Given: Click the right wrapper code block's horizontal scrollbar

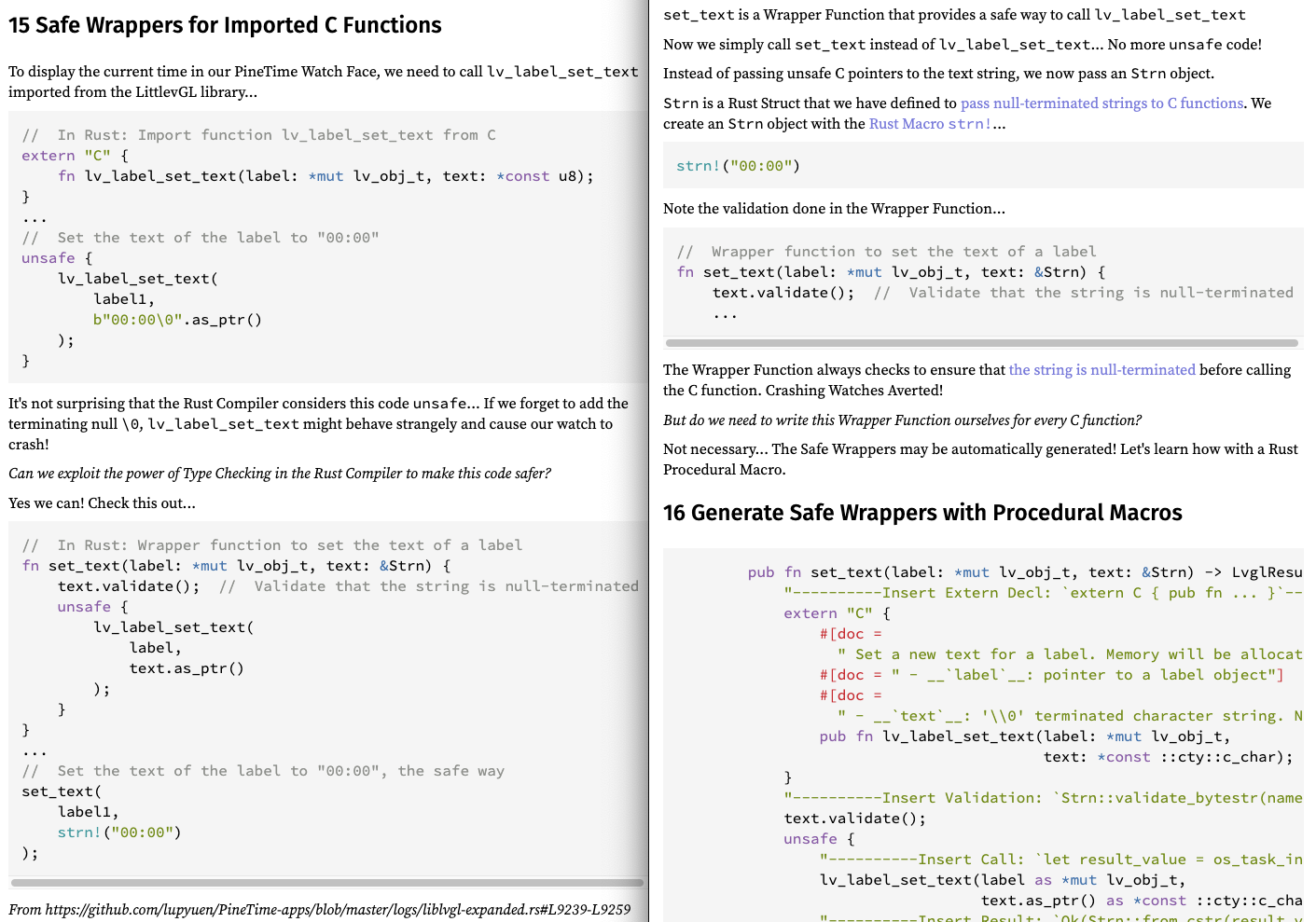Looking at the screenshot, I should 981,343.
